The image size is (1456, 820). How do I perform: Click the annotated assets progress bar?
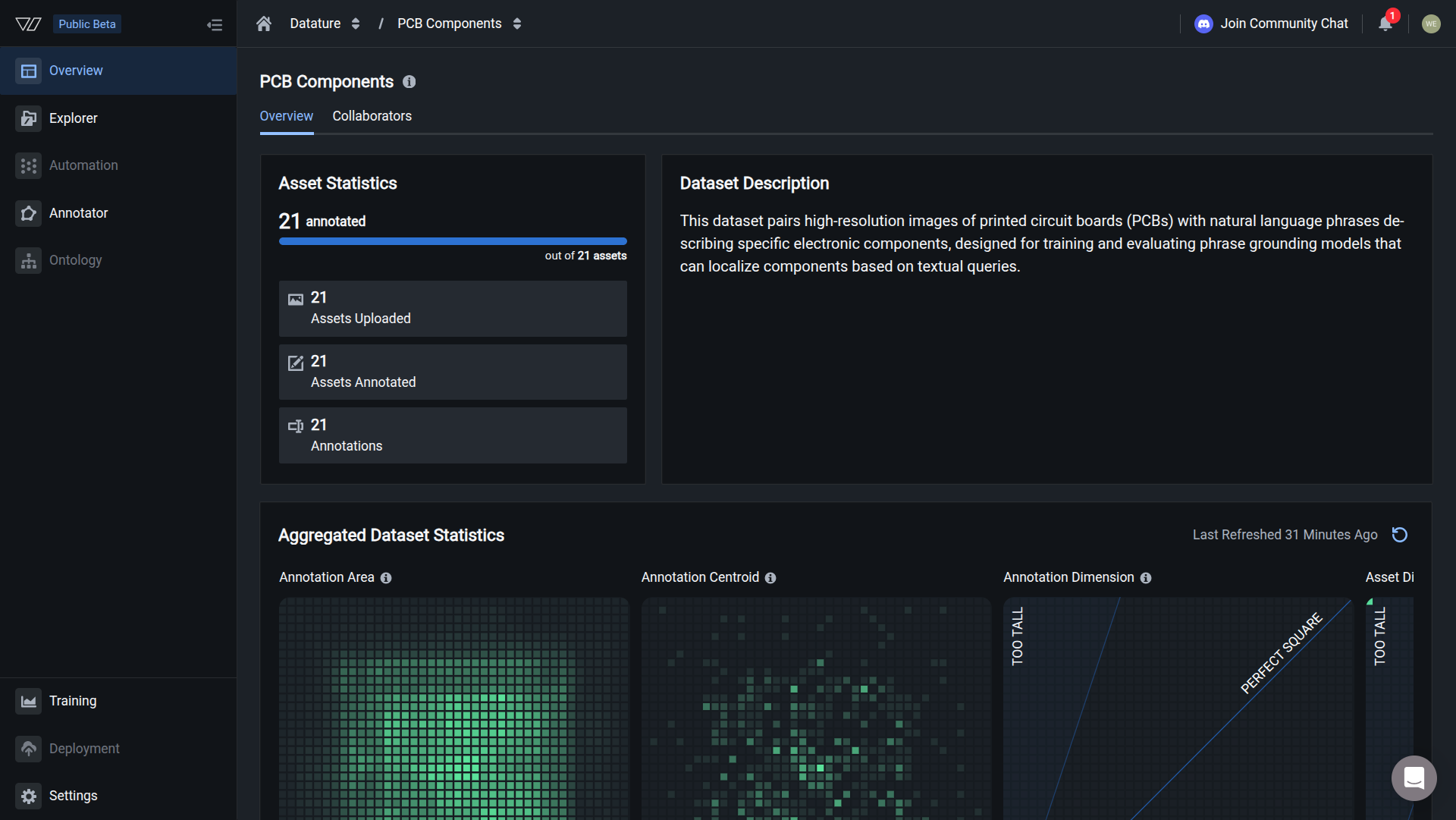coord(453,241)
